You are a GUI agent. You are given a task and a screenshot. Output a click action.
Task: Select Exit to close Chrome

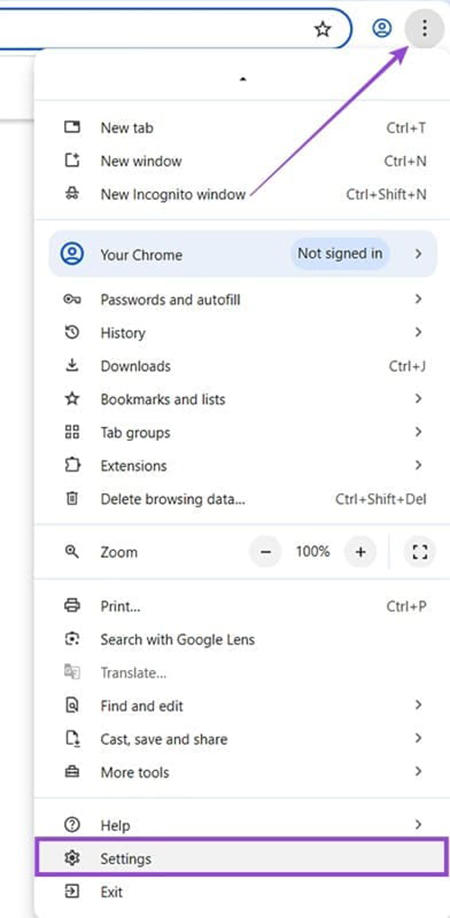pos(242,892)
